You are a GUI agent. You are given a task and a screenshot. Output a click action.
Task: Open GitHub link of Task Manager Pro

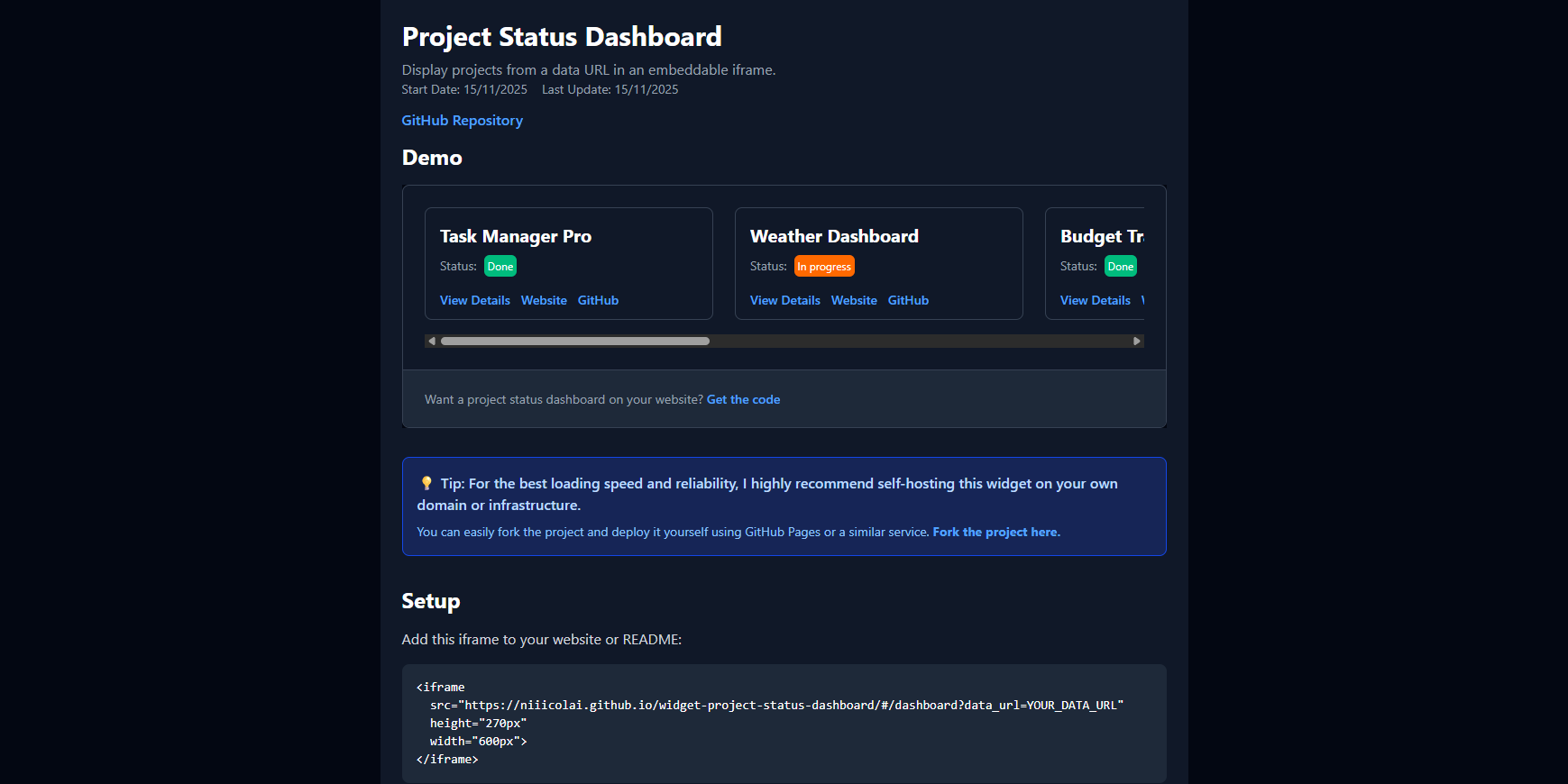598,300
